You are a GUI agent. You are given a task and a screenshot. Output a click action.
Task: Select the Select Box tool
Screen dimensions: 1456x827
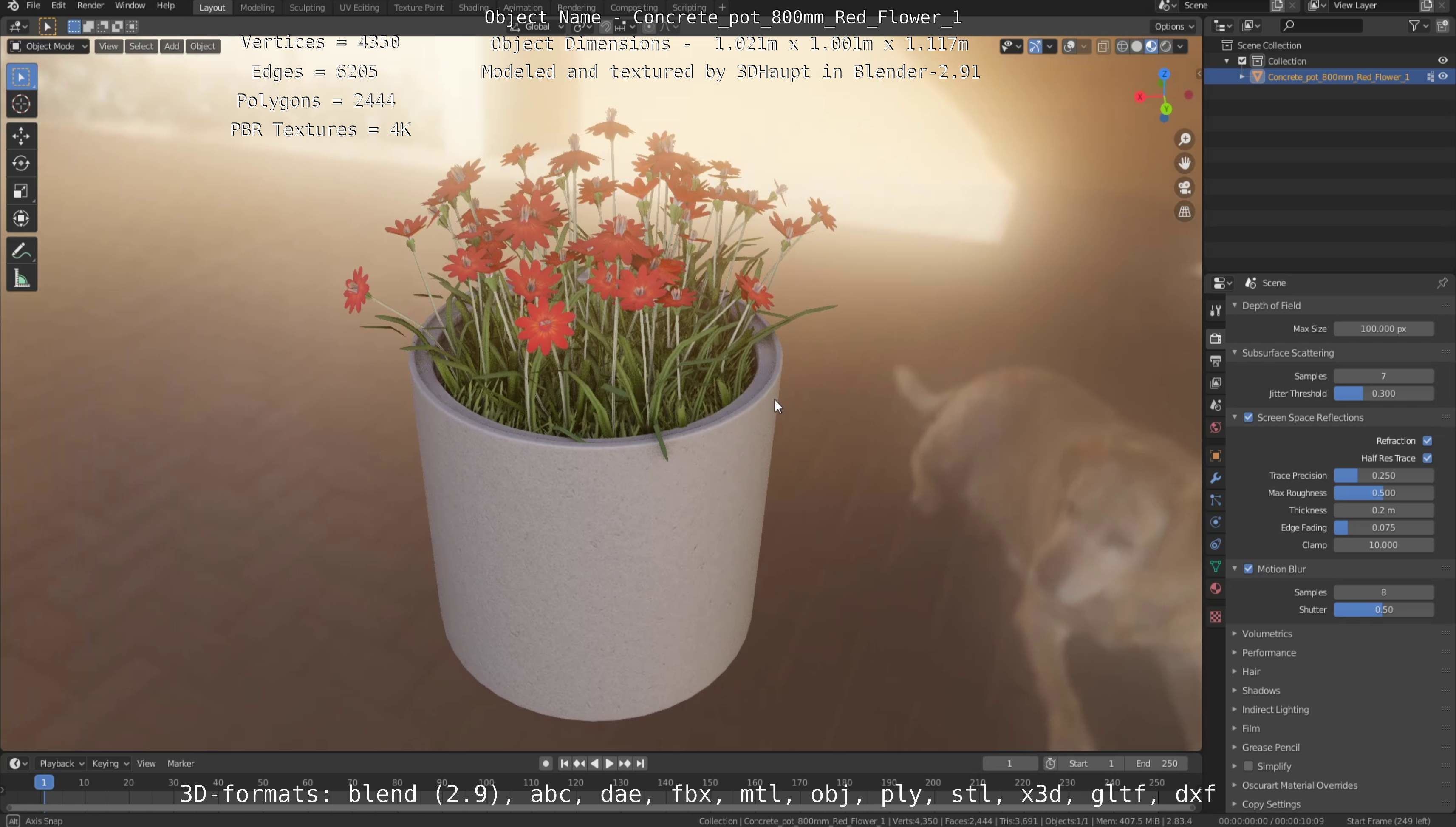click(x=22, y=76)
